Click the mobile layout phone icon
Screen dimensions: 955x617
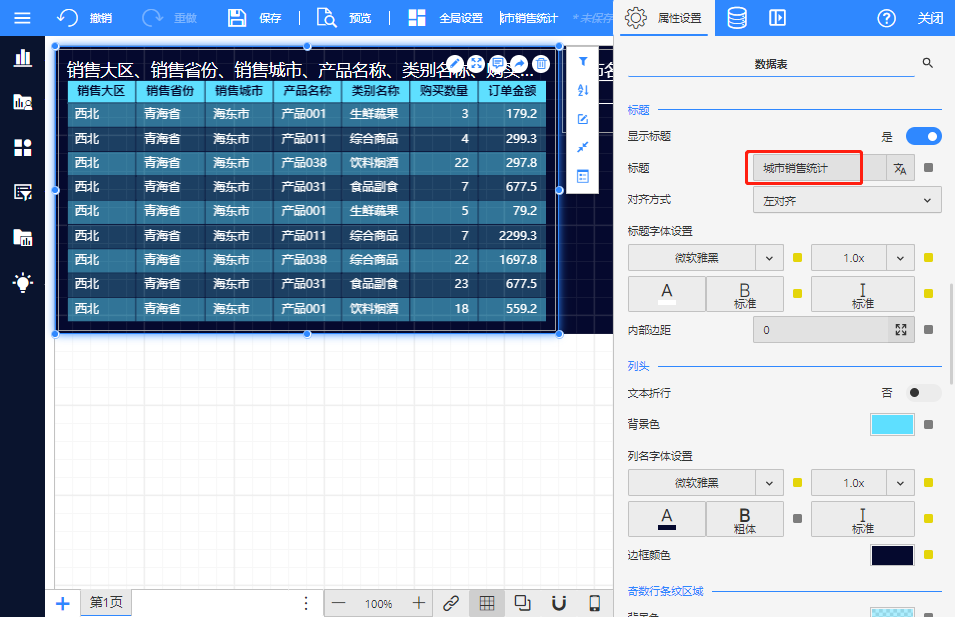pyautogui.click(x=594, y=603)
